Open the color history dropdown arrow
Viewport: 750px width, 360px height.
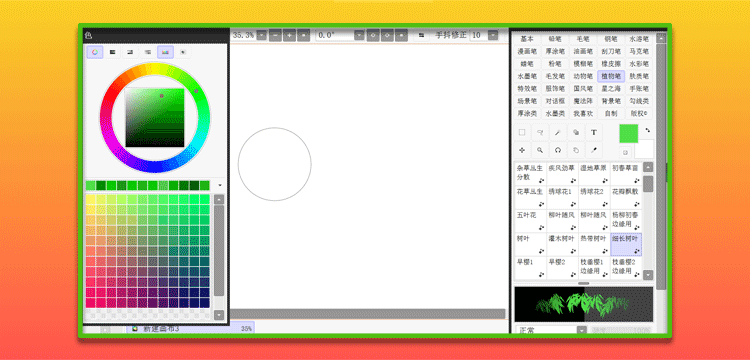tap(220, 185)
